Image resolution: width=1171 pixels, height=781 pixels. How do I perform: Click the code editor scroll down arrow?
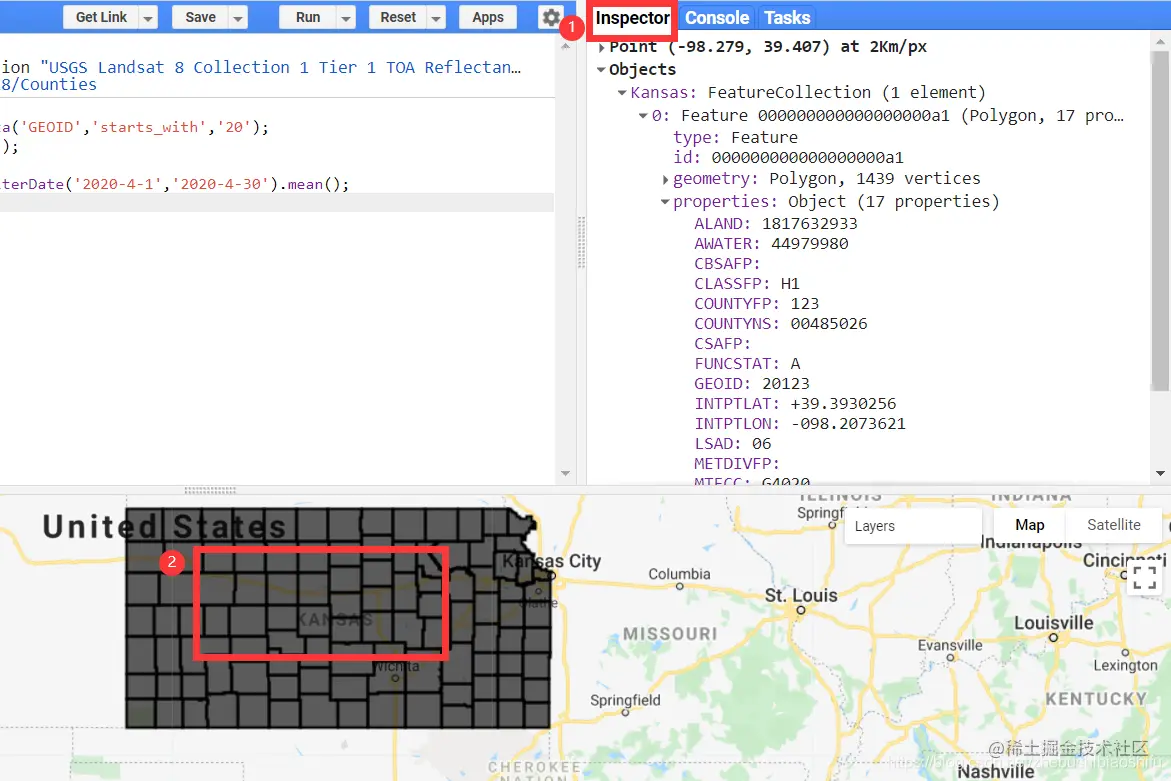(565, 473)
